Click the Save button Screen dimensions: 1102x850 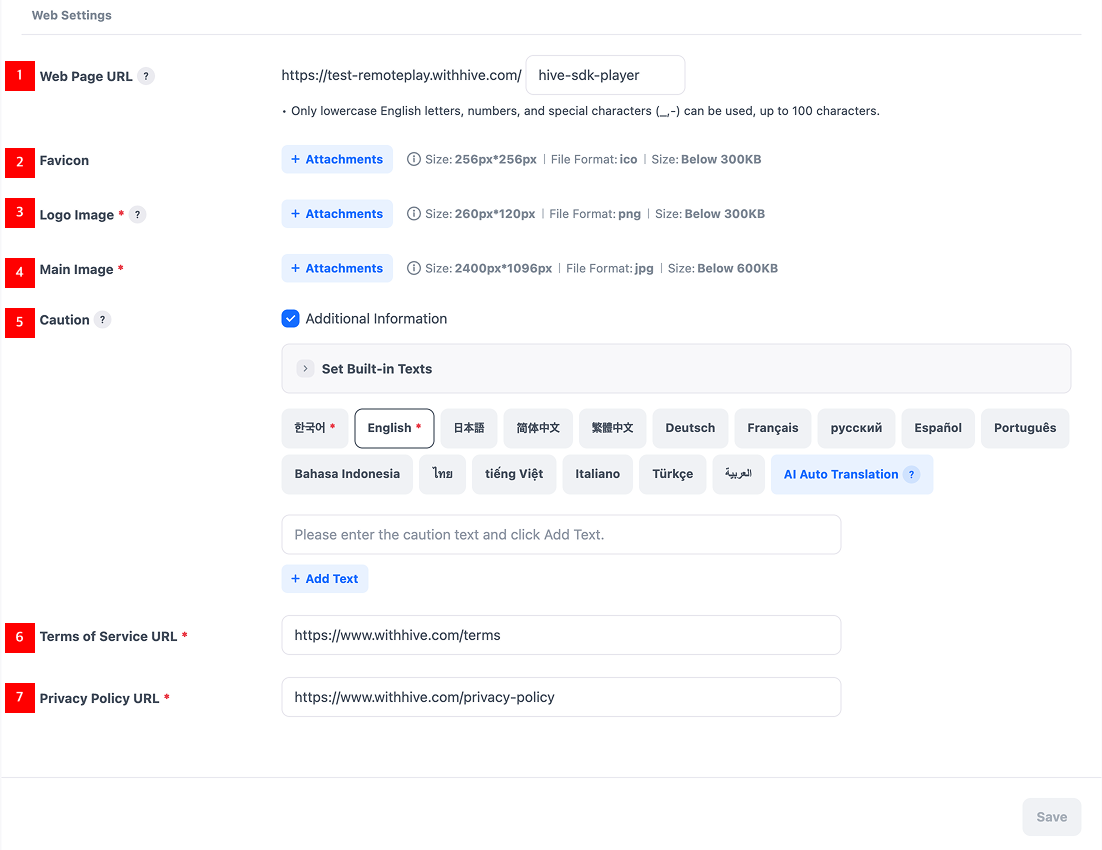[x=1051, y=817]
